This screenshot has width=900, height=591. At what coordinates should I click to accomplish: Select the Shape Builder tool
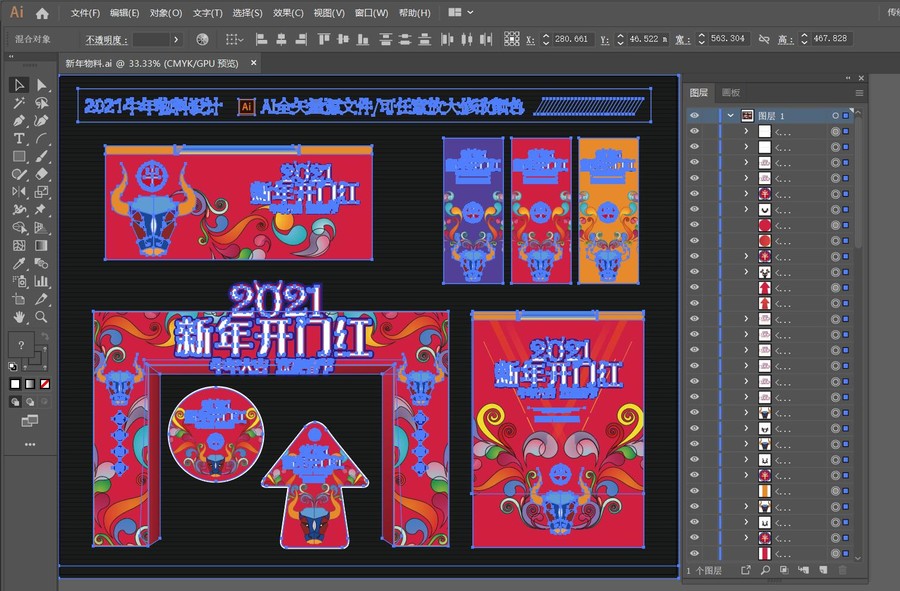click(19, 228)
